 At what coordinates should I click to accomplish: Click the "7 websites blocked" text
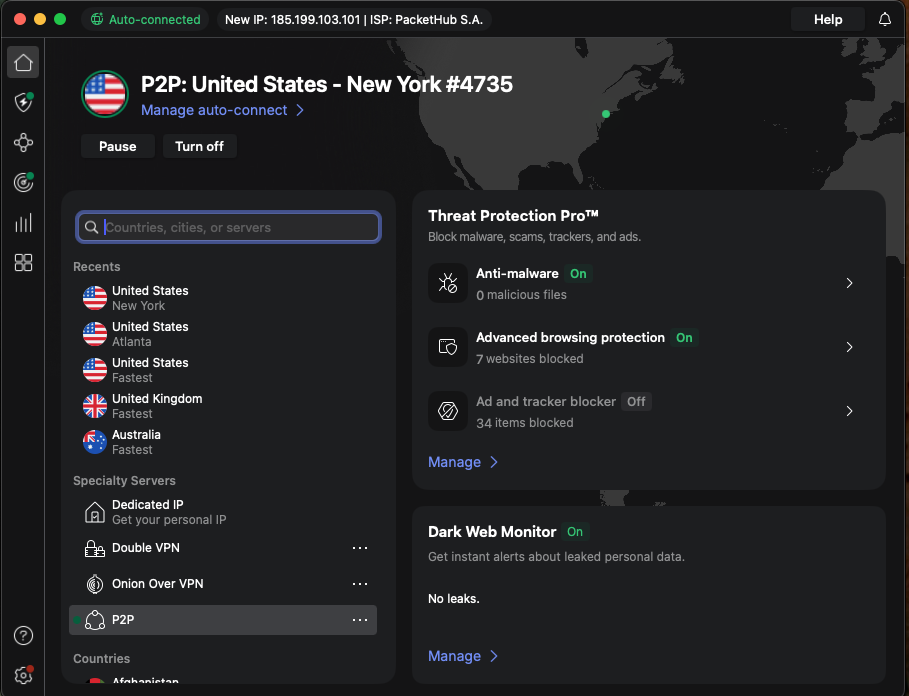click(x=530, y=359)
